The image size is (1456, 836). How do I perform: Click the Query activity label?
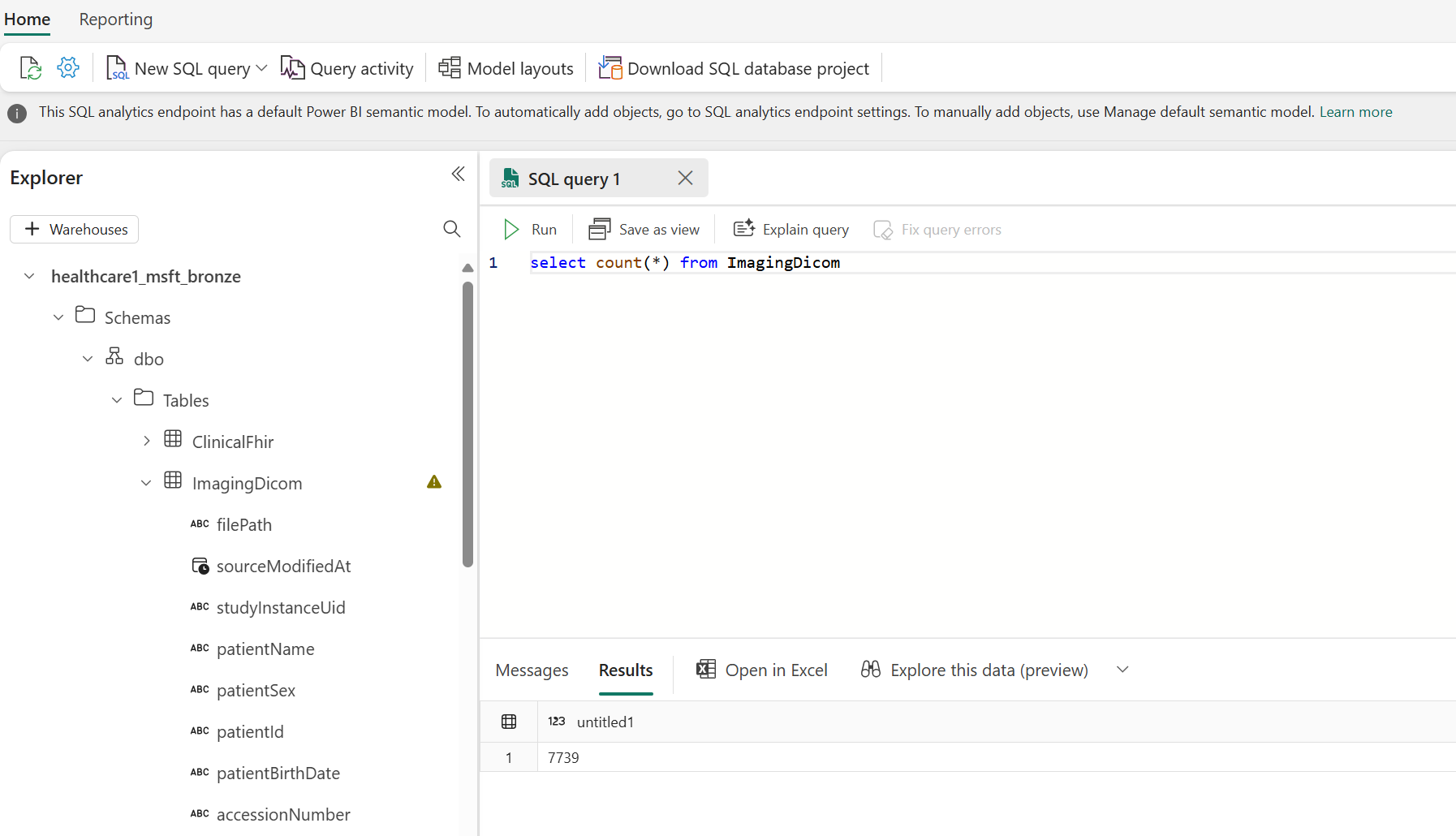pyautogui.click(x=362, y=68)
